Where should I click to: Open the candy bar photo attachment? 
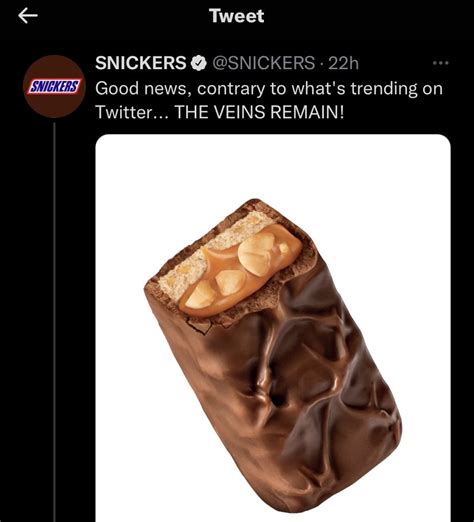273,328
